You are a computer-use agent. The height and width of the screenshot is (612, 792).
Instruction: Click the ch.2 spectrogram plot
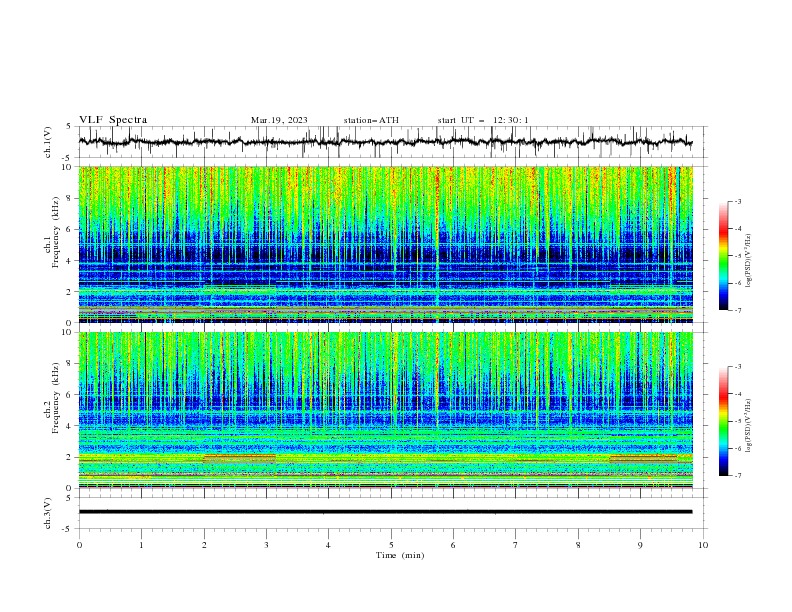385,410
